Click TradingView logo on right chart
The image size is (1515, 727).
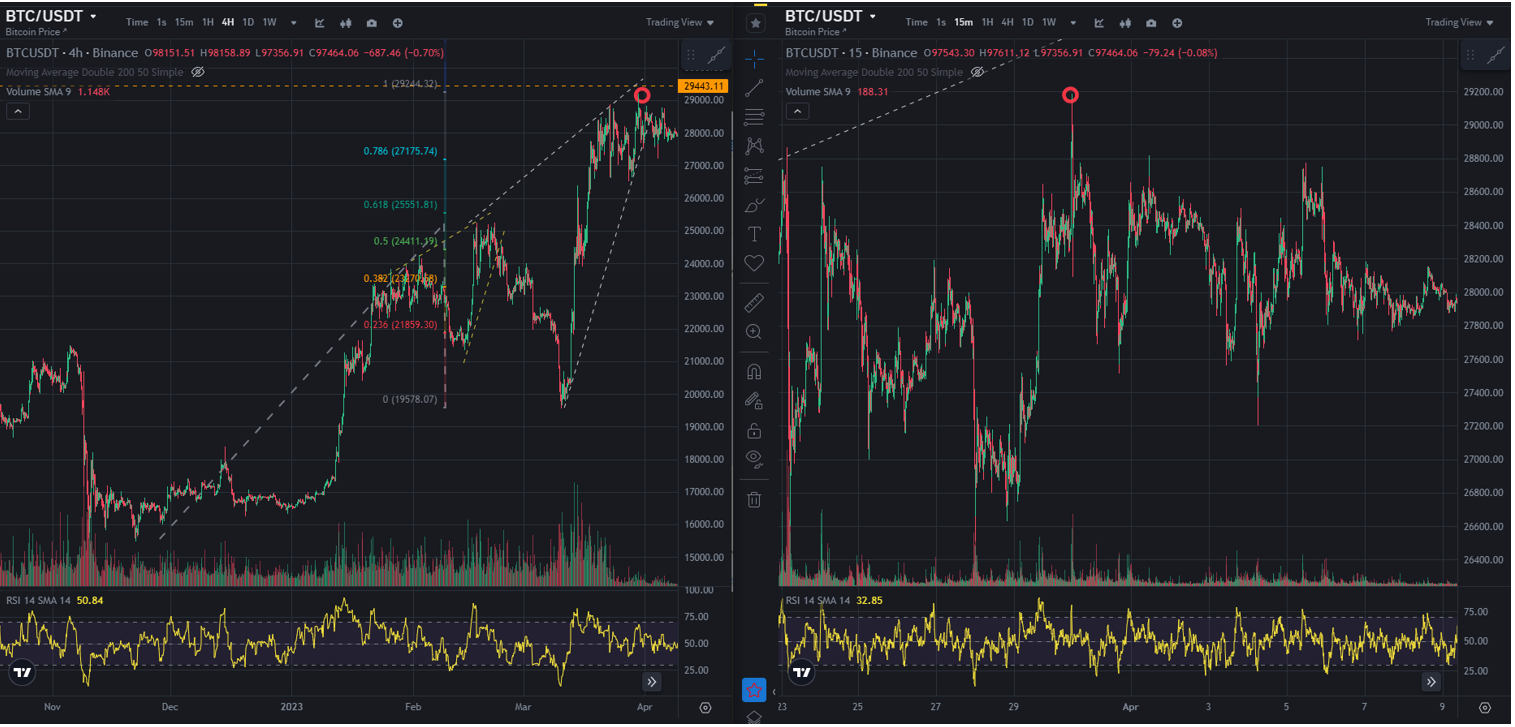802,673
